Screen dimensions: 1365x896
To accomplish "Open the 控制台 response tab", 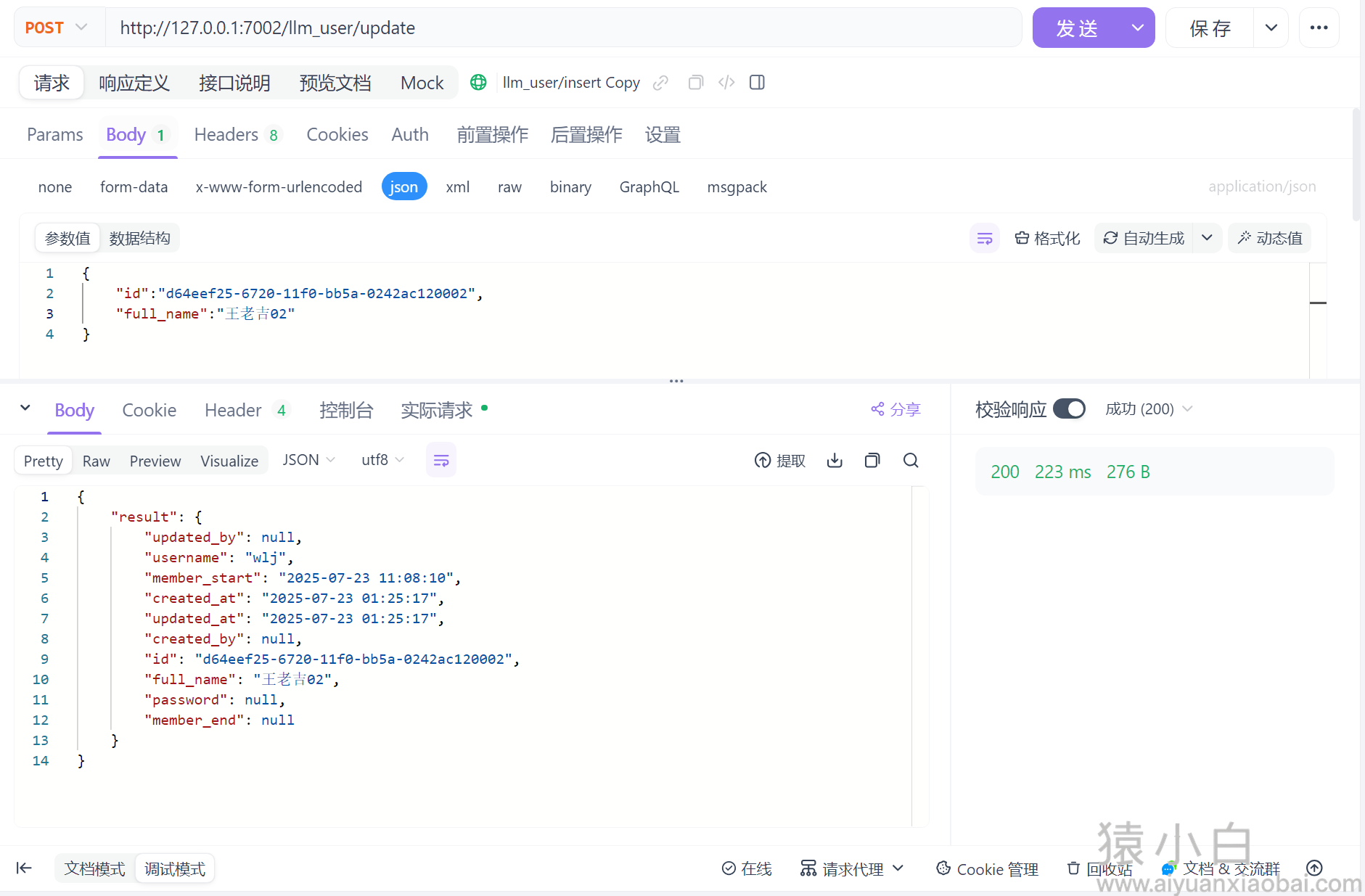I will [346, 411].
